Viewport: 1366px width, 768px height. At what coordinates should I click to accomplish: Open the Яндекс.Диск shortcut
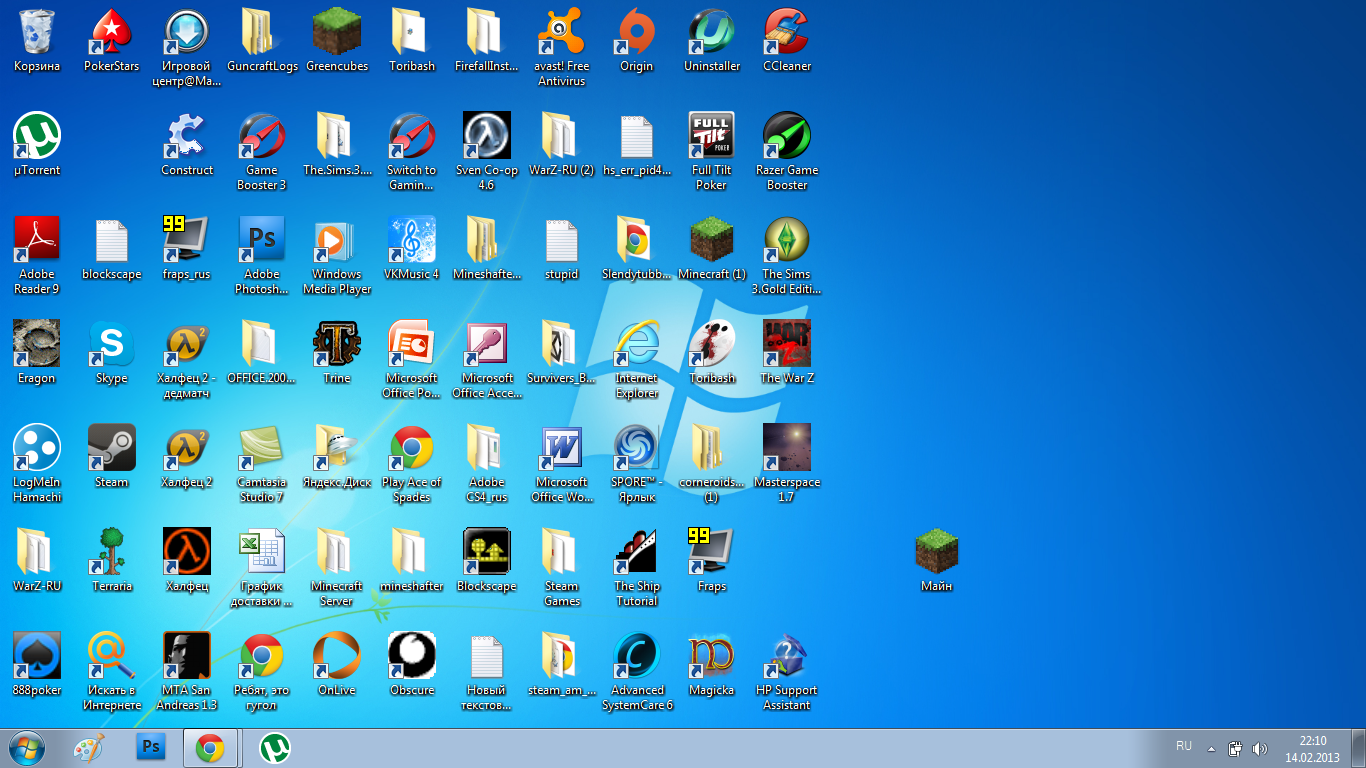pyautogui.click(x=337, y=448)
